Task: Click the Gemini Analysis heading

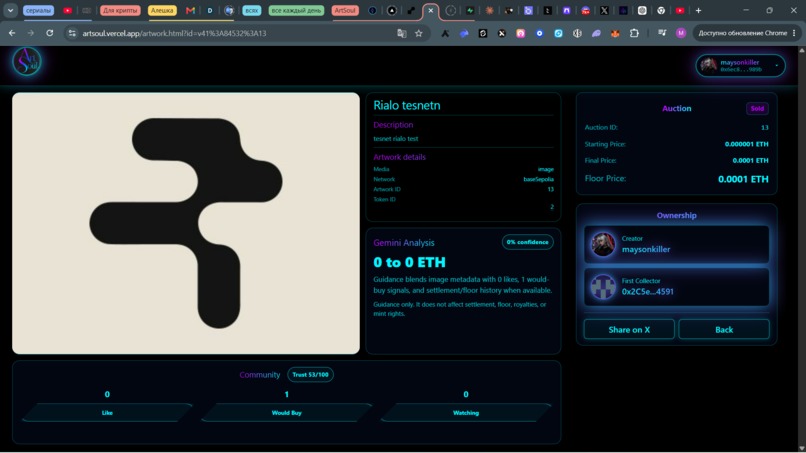Action: pos(404,243)
